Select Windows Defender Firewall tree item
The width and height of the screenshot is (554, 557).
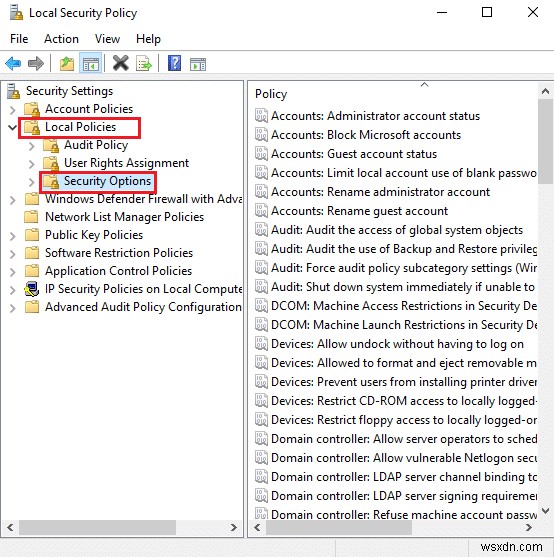143,199
